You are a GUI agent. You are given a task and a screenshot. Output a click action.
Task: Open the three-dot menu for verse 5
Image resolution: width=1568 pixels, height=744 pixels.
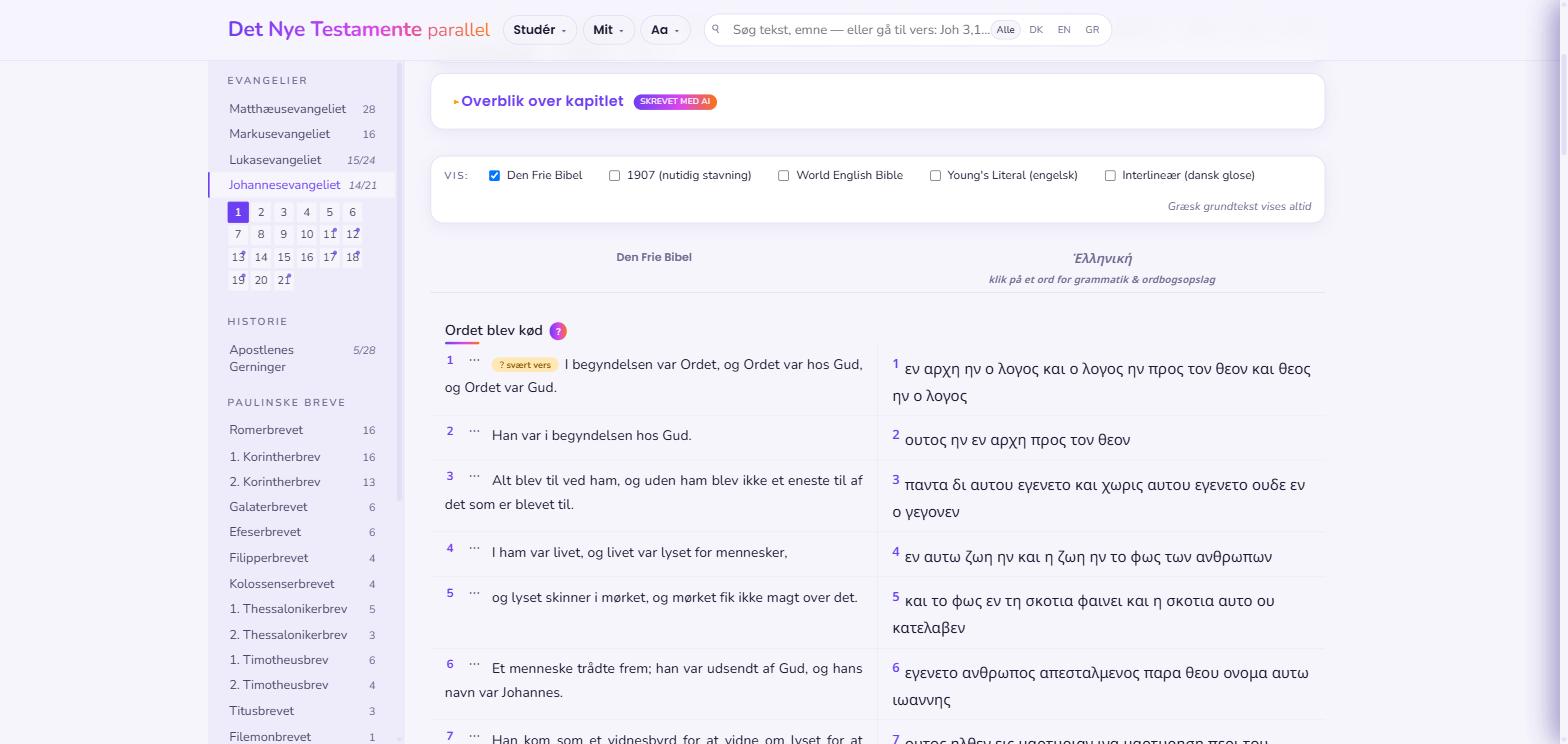tap(474, 593)
